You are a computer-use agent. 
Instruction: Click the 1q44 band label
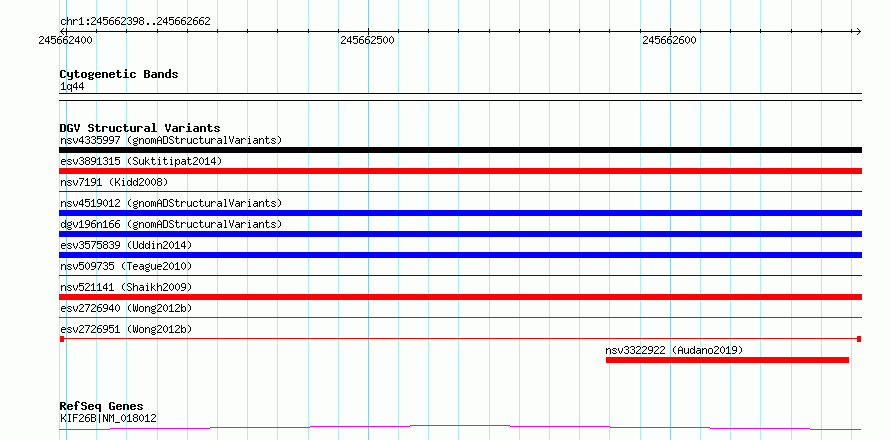point(72,86)
